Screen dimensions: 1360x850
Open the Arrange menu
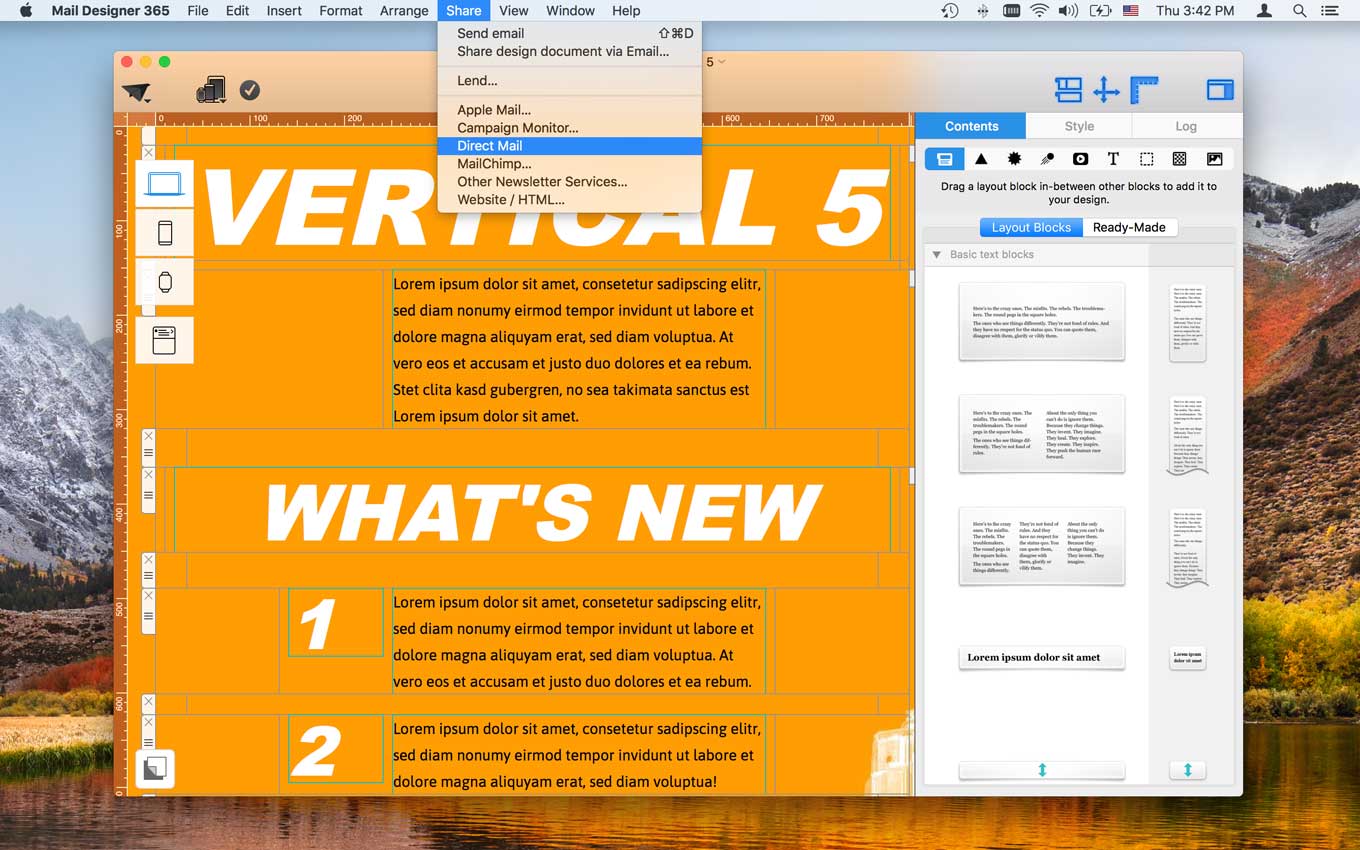pyautogui.click(x=404, y=11)
